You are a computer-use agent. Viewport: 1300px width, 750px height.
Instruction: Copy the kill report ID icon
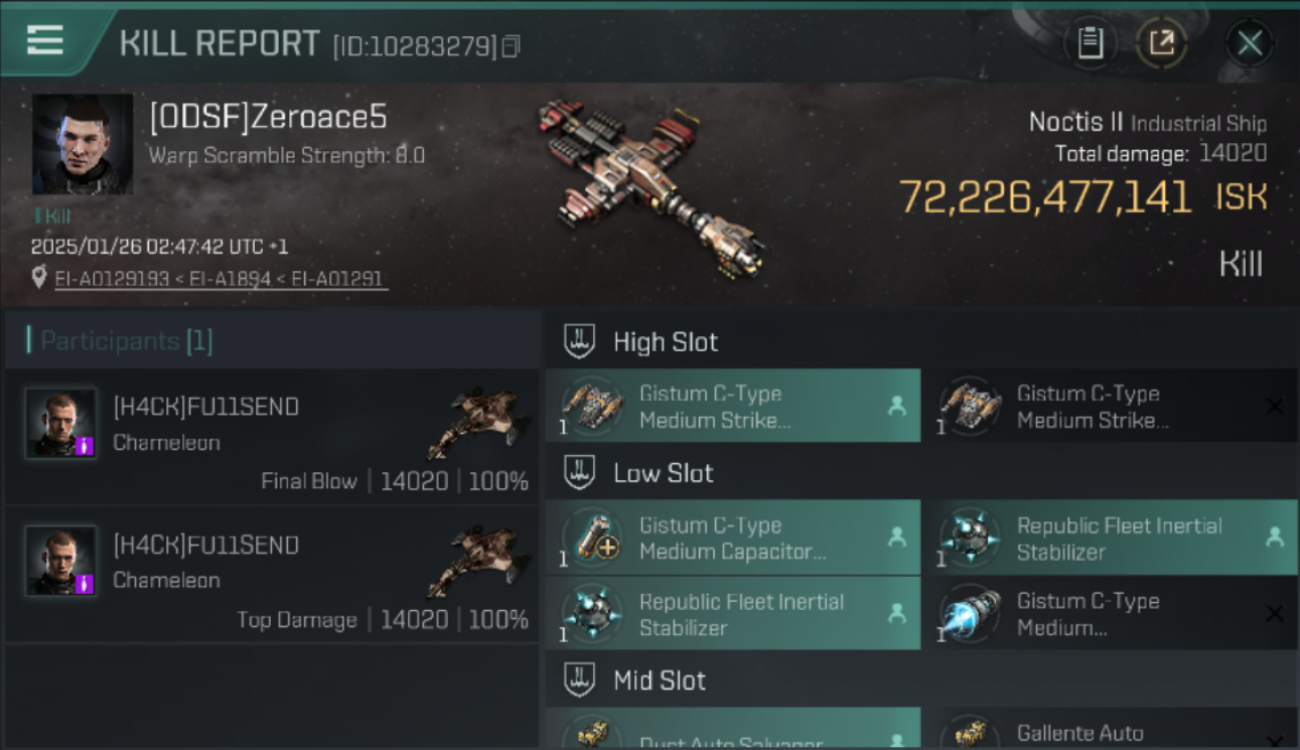coord(511,46)
